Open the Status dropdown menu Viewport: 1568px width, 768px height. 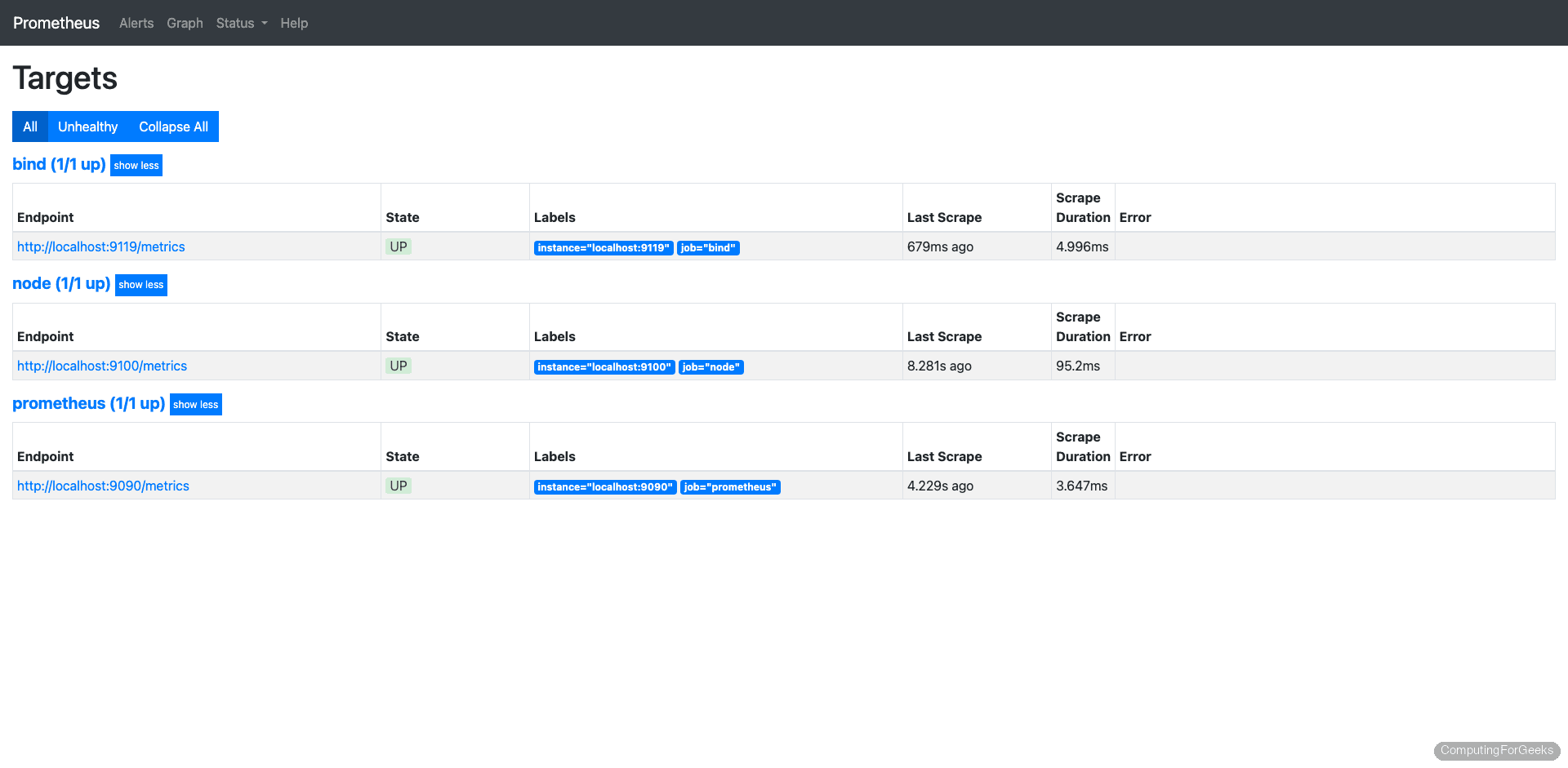pos(240,23)
